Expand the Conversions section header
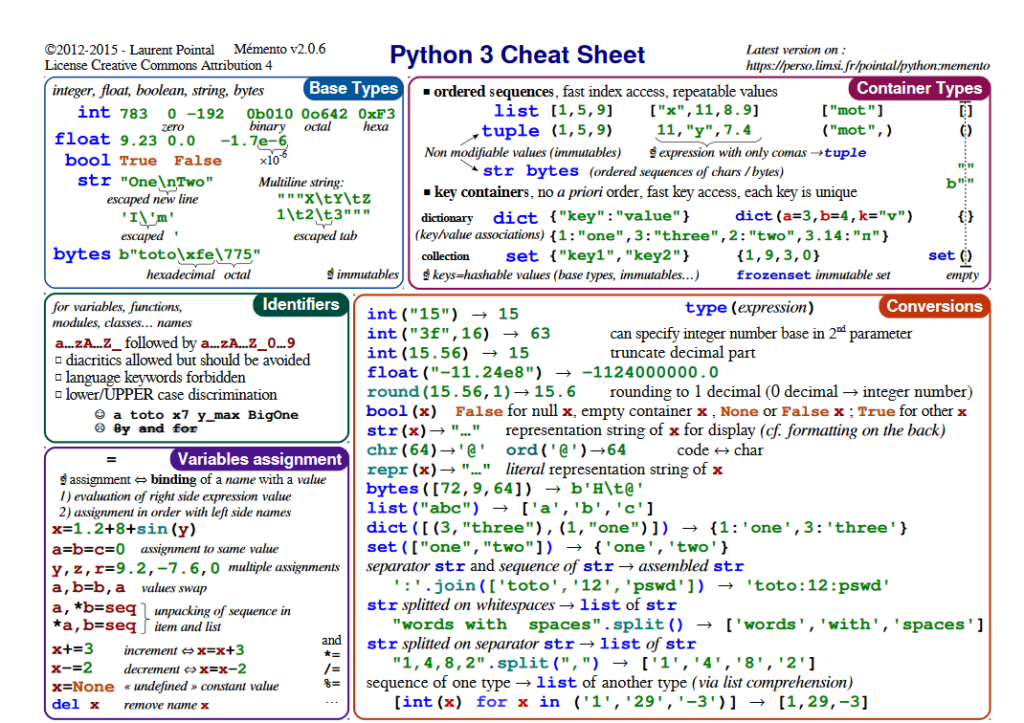The height and width of the screenshot is (723, 1024). (934, 307)
